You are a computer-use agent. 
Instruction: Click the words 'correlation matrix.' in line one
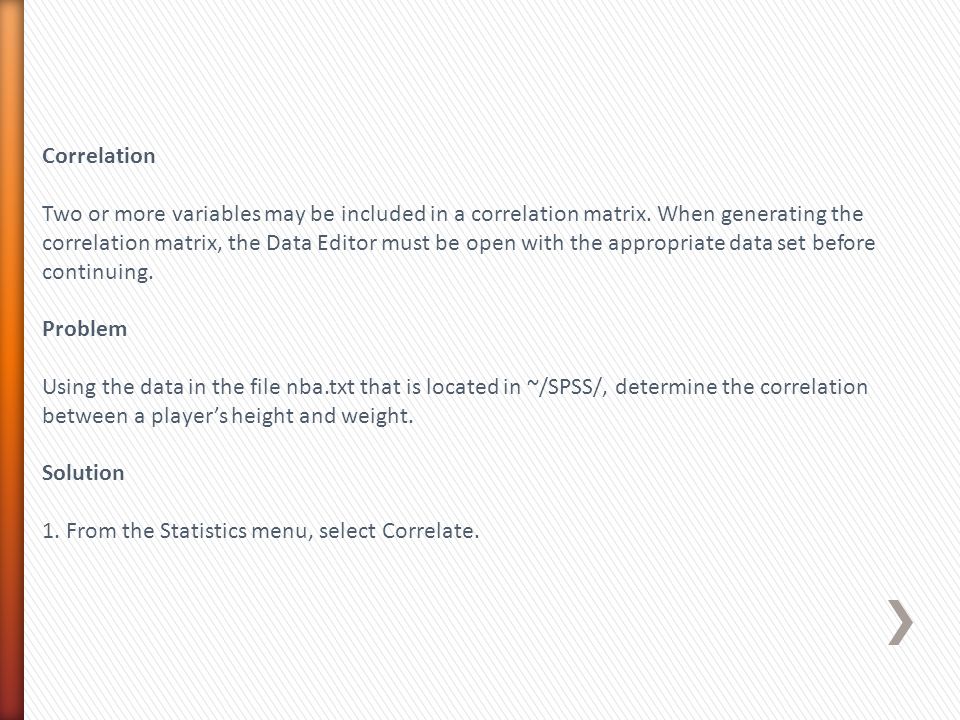[x=561, y=214]
